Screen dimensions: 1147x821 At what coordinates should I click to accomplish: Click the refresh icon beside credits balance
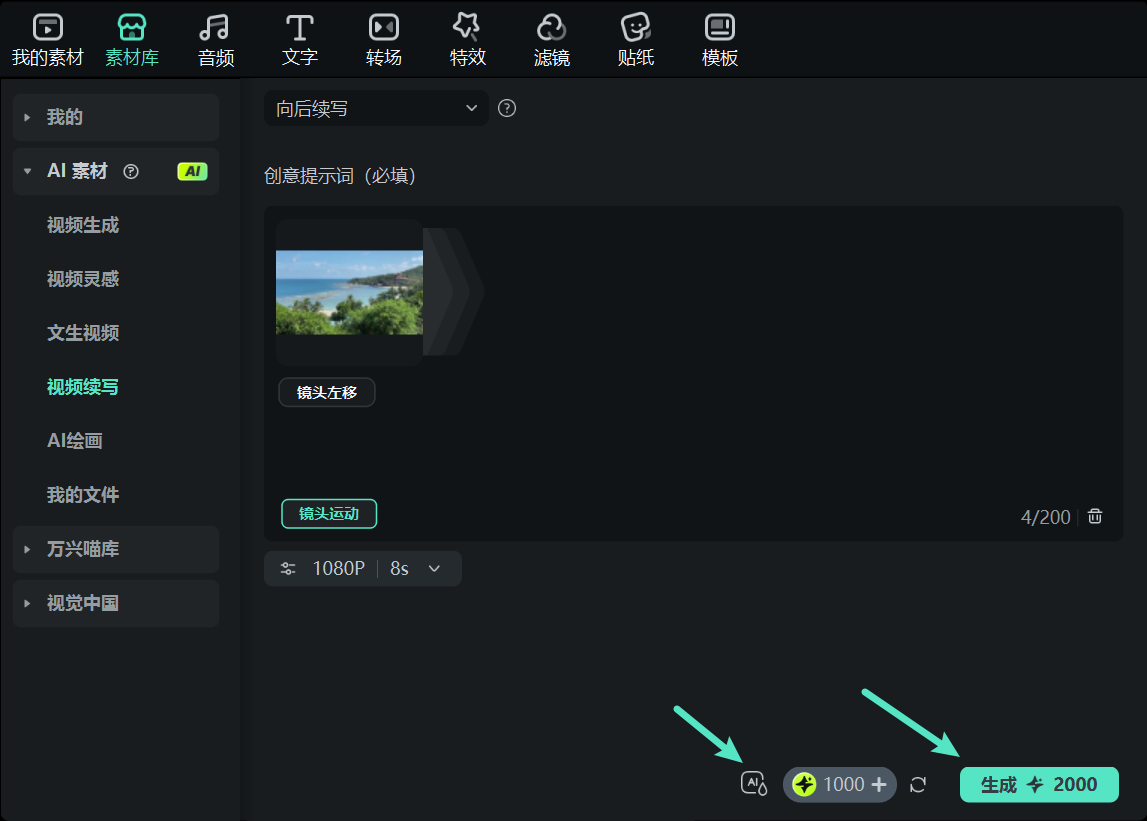click(918, 785)
